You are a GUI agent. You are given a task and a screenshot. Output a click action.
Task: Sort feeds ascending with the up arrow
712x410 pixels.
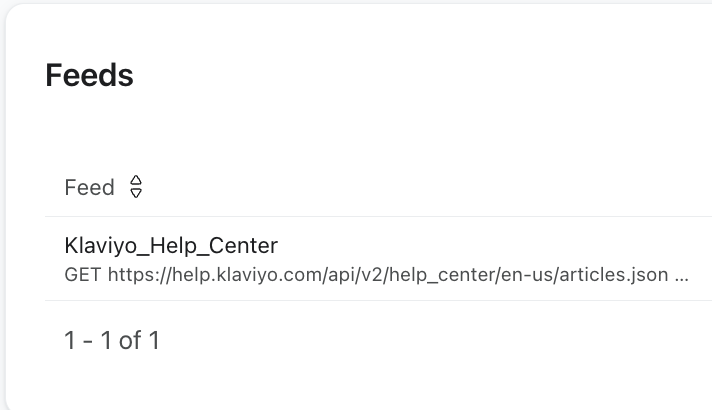click(x=137, y=181)
